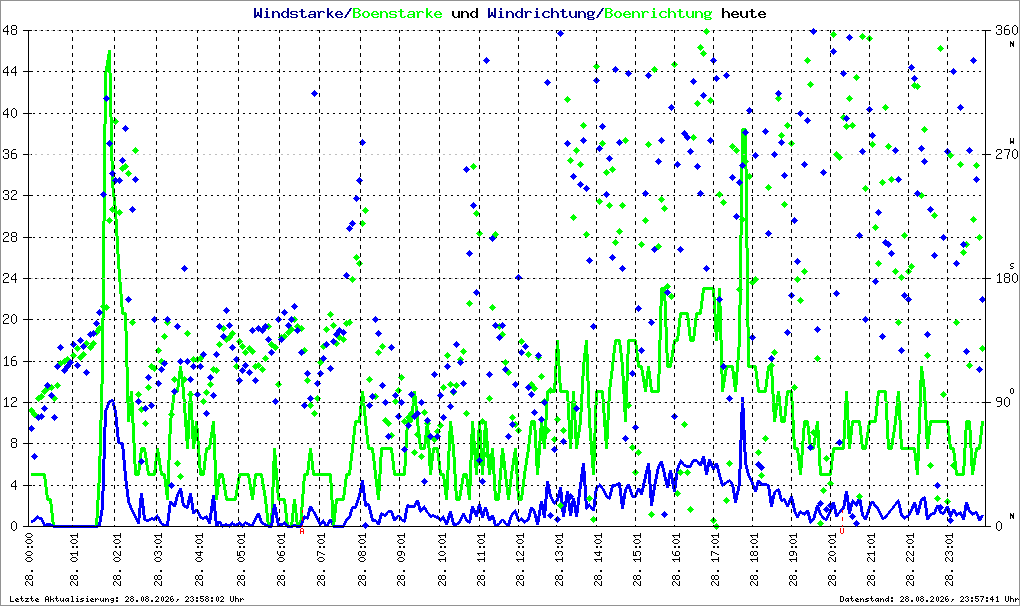Click the green 'Boenstarke' title word
The height and width of the screenshot is (606, 1020).
(397, 13)
